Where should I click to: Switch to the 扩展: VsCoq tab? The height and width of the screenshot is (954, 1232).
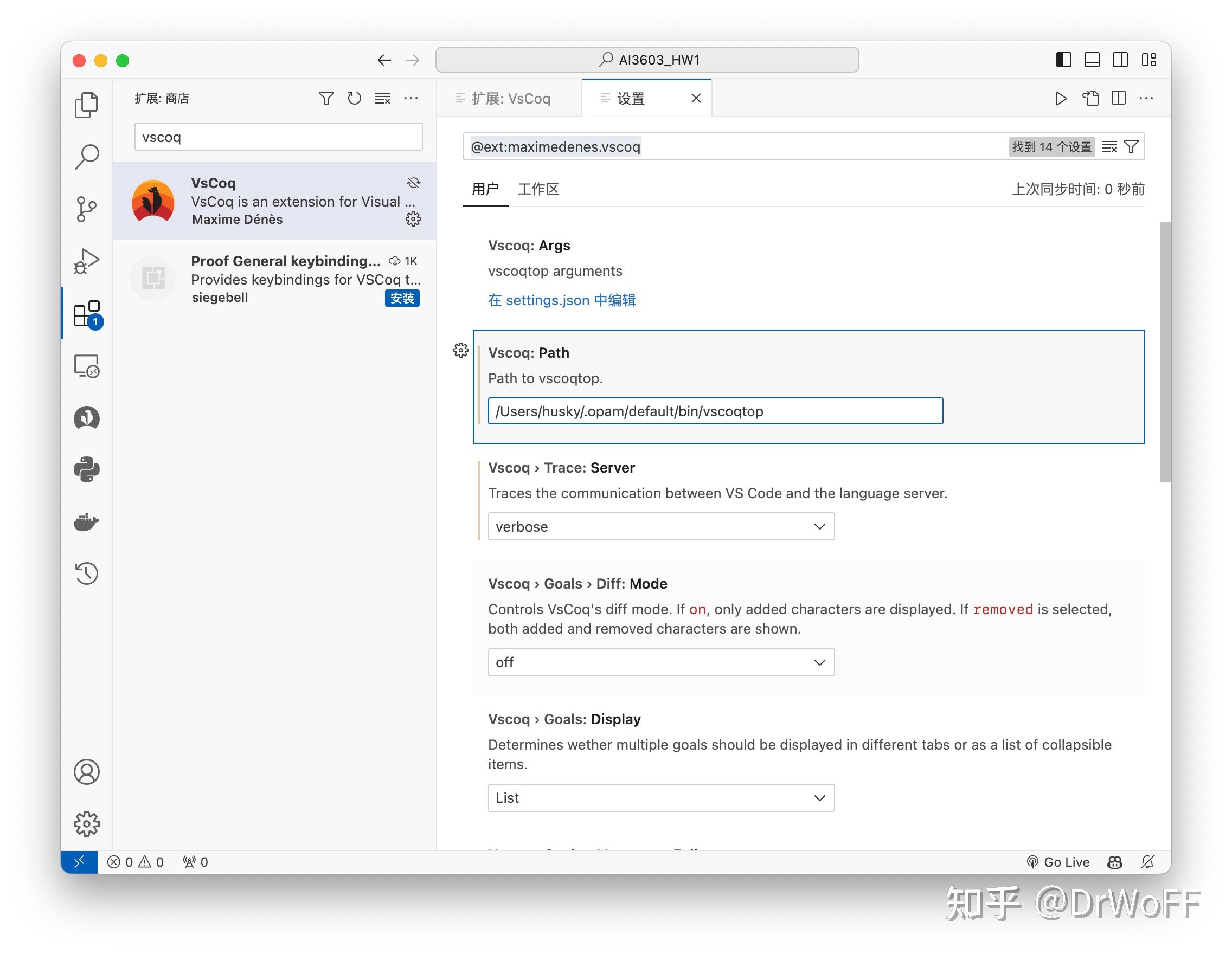[509, 99]
